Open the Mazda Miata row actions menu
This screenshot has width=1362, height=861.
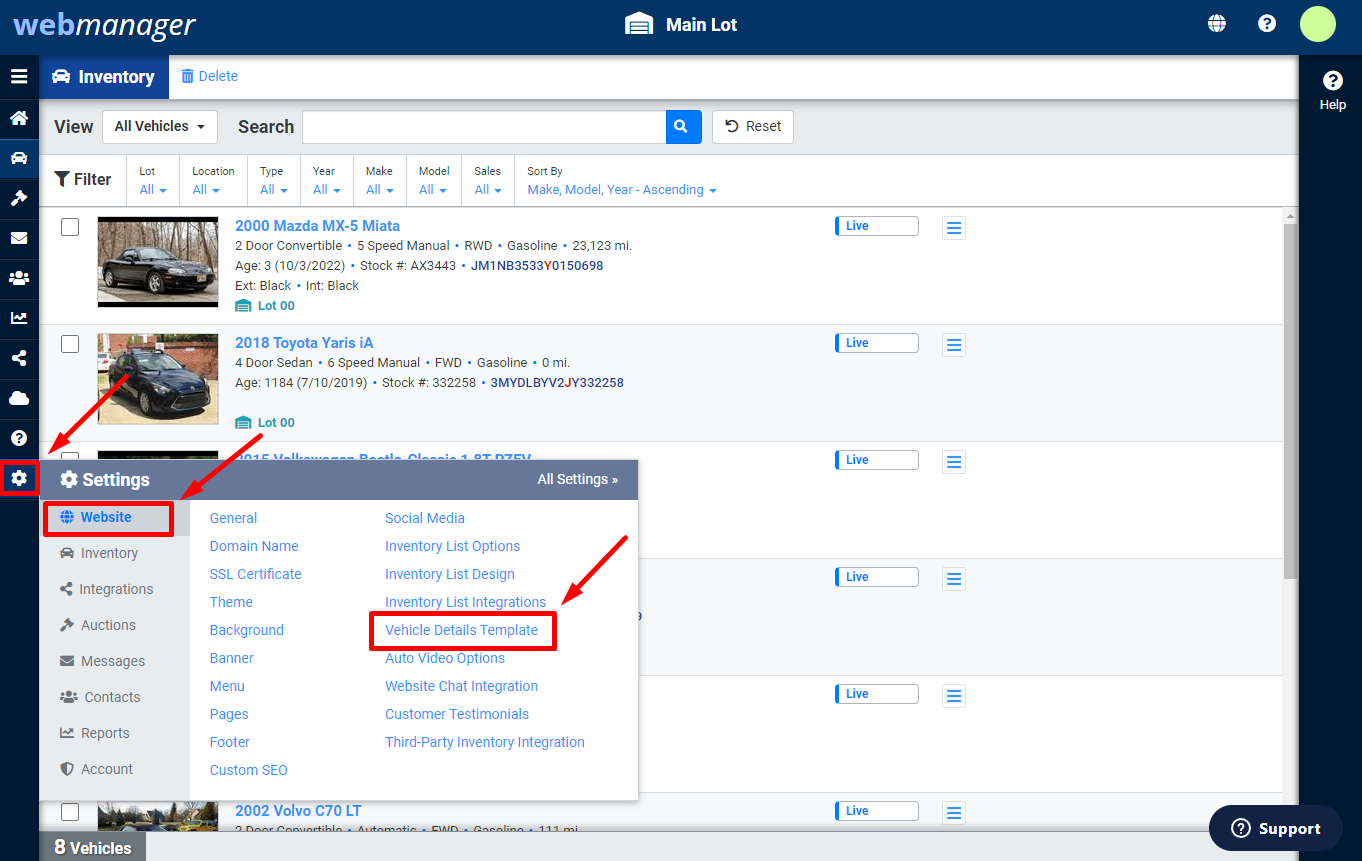click(954, 229)
